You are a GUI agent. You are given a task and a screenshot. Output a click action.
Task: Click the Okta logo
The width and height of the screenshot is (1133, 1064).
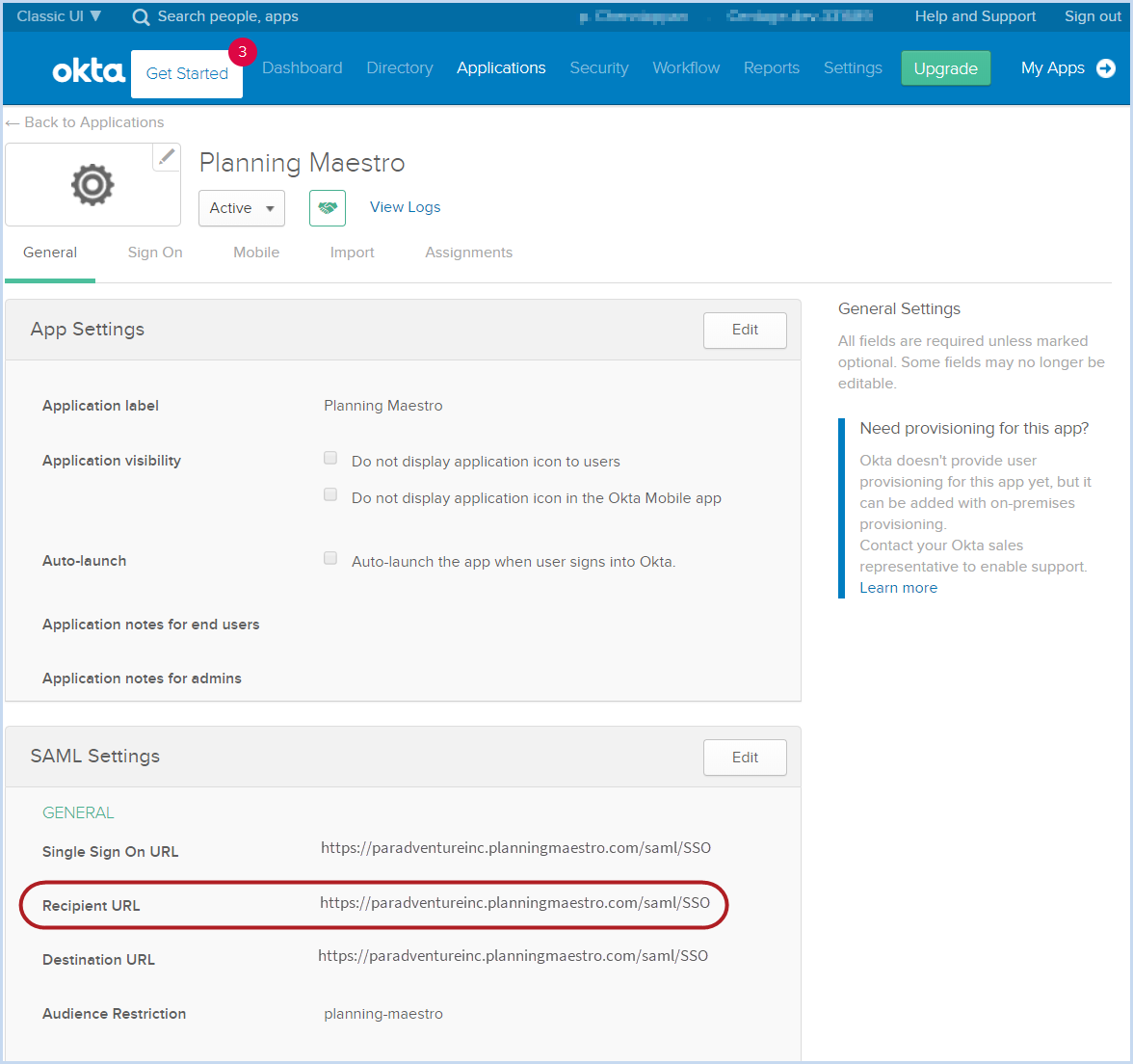coord(89,71)
